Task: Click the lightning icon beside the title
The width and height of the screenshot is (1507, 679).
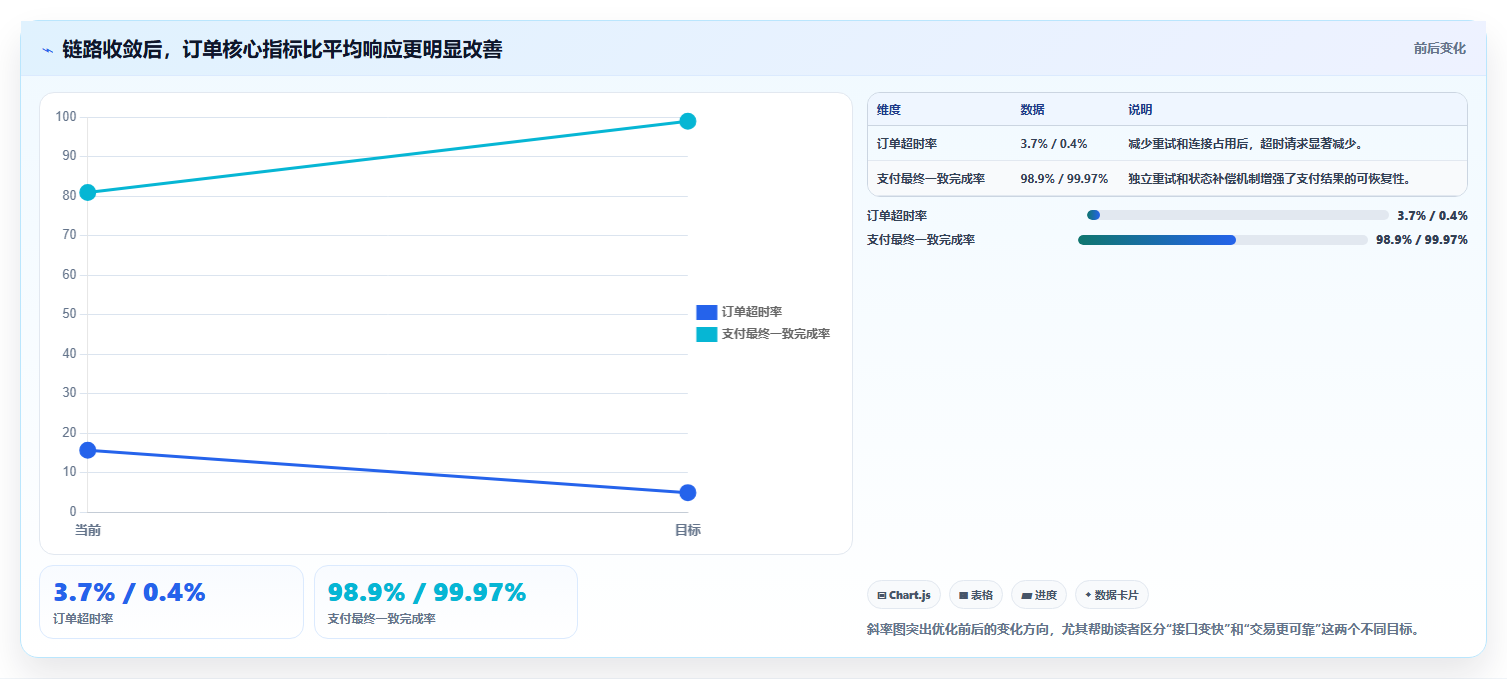Action: coord(47,50)
